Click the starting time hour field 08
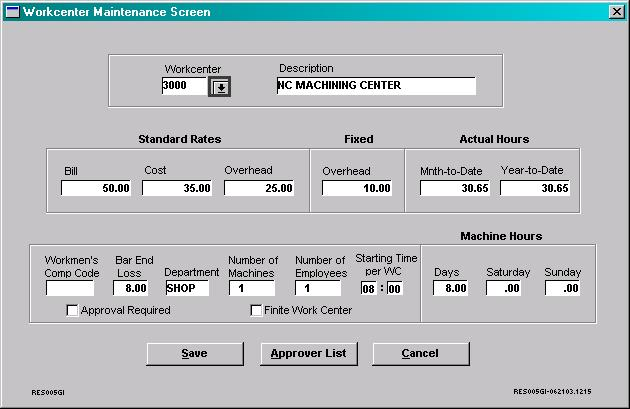Image resolution: width=630 pixels, height=409 pixels. pos(368,288)
